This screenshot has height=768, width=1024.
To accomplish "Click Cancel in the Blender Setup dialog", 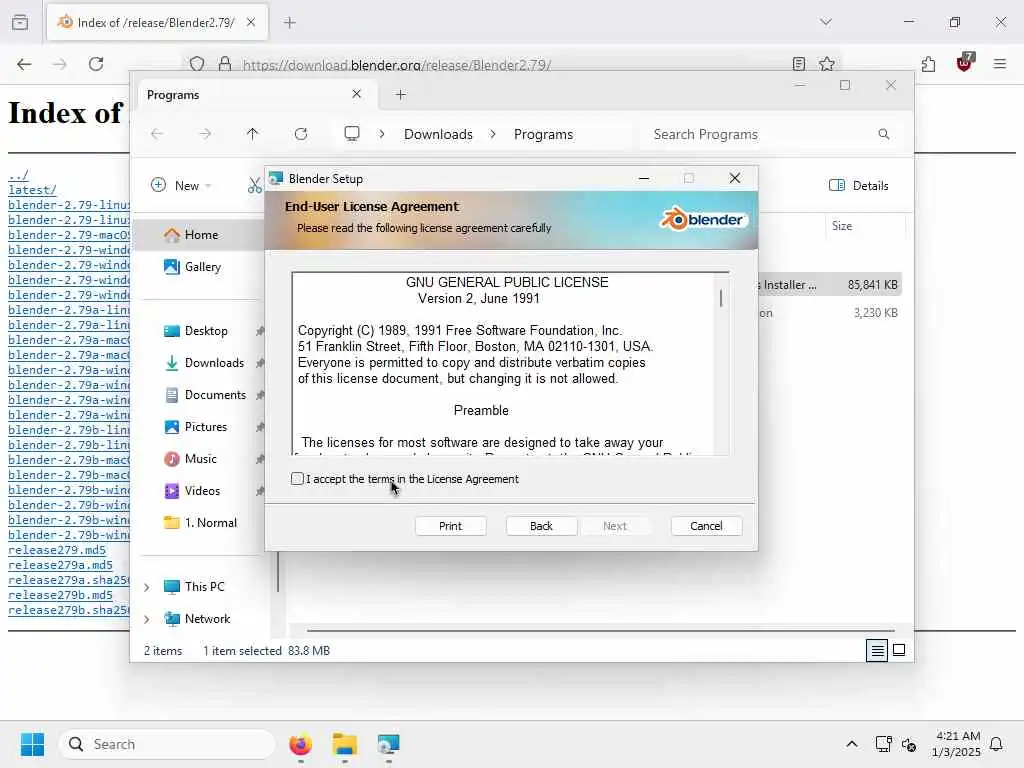I will pyautogui.click(x=706, y=526).
